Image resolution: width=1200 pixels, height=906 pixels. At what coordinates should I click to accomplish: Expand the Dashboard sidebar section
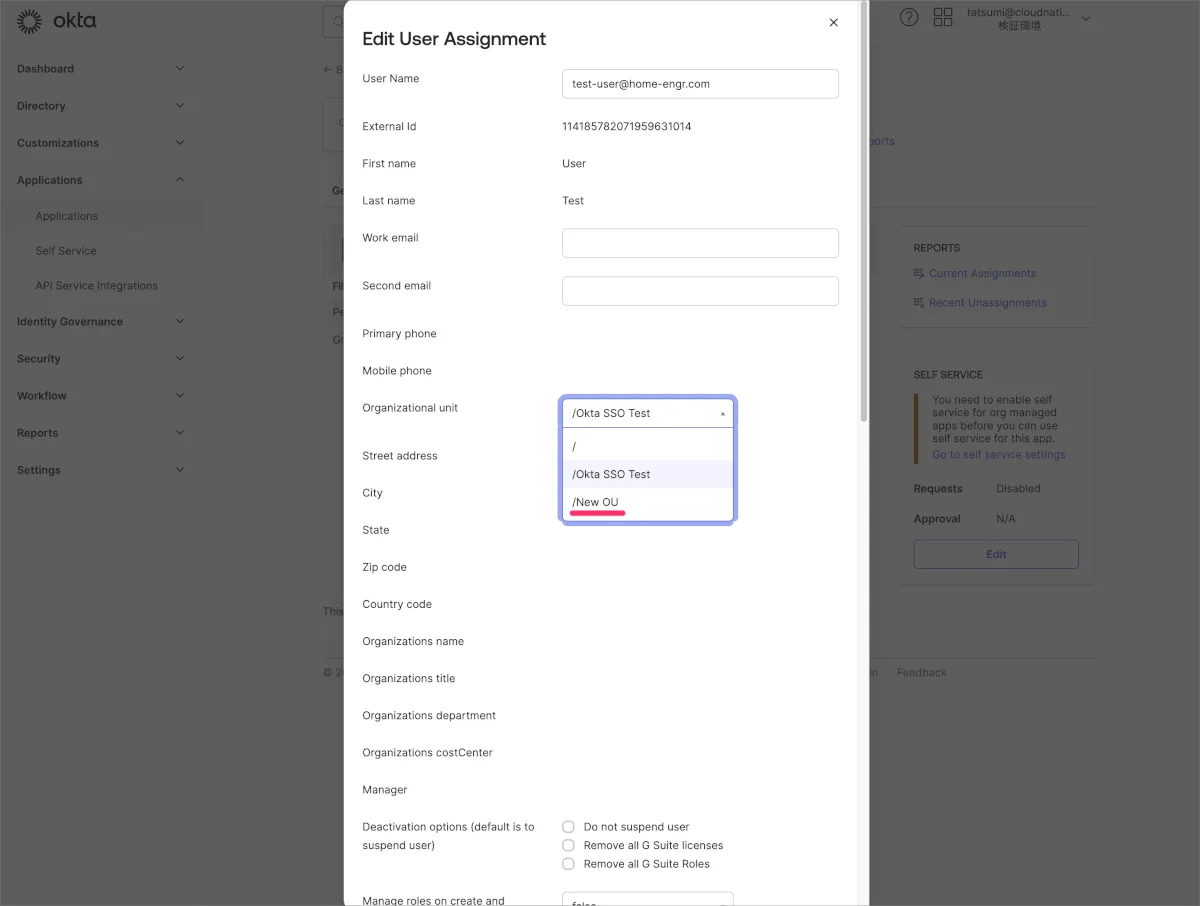180,69
